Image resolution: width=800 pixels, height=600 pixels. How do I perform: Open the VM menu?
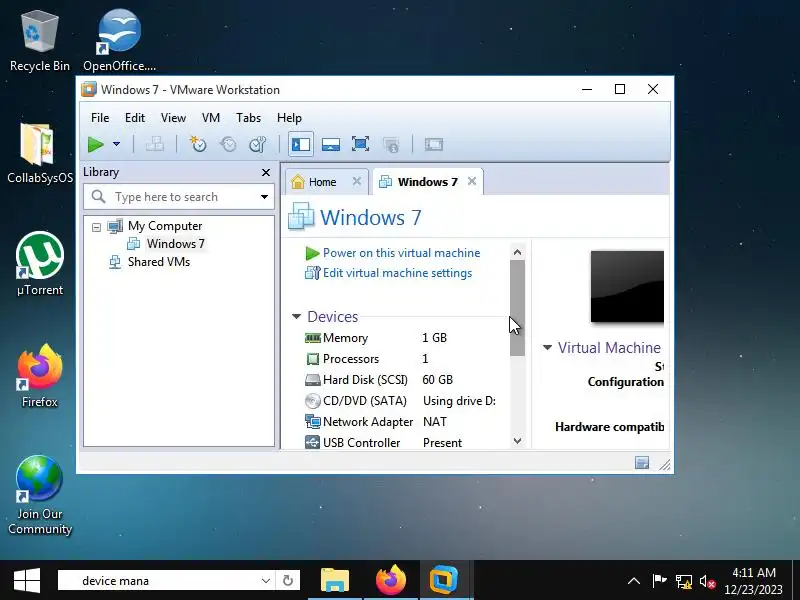[x=211, y=118]
